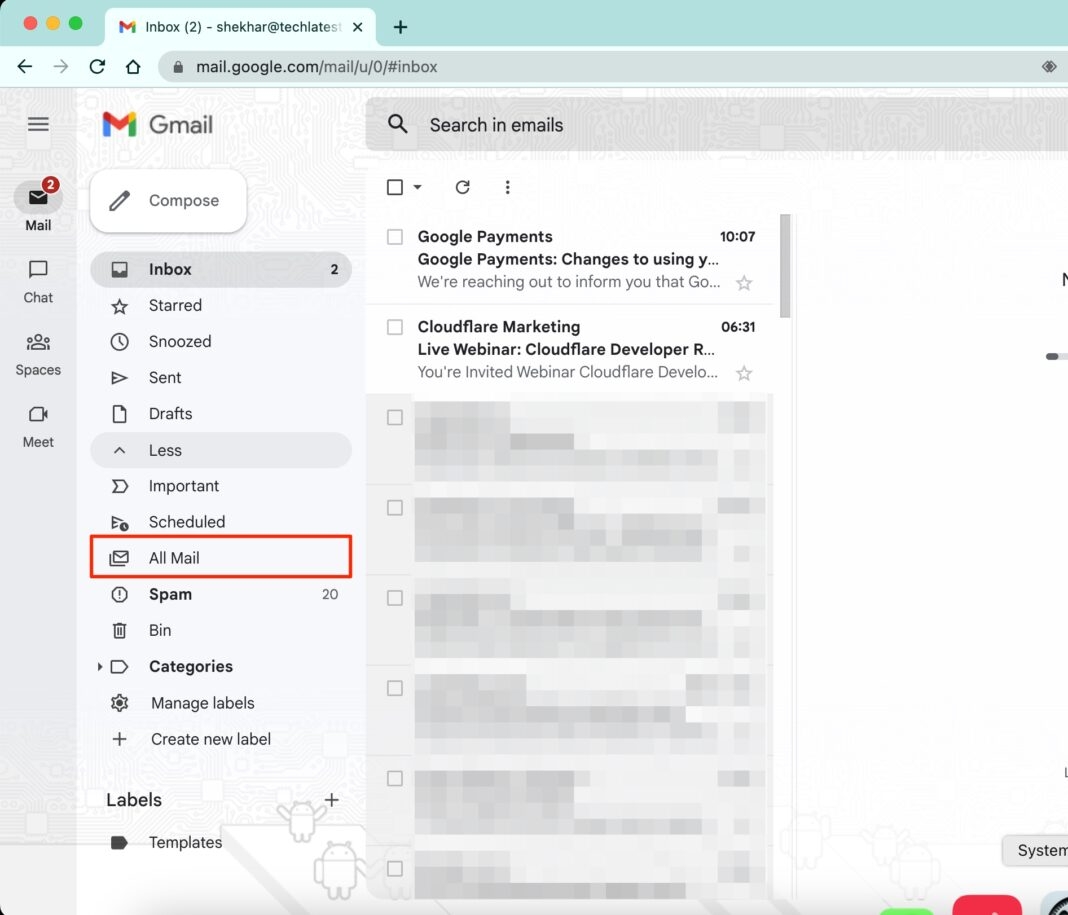Click the Compose button
Image resolution: width=1068 pixels, height=915 pixels.
point(168,200)
